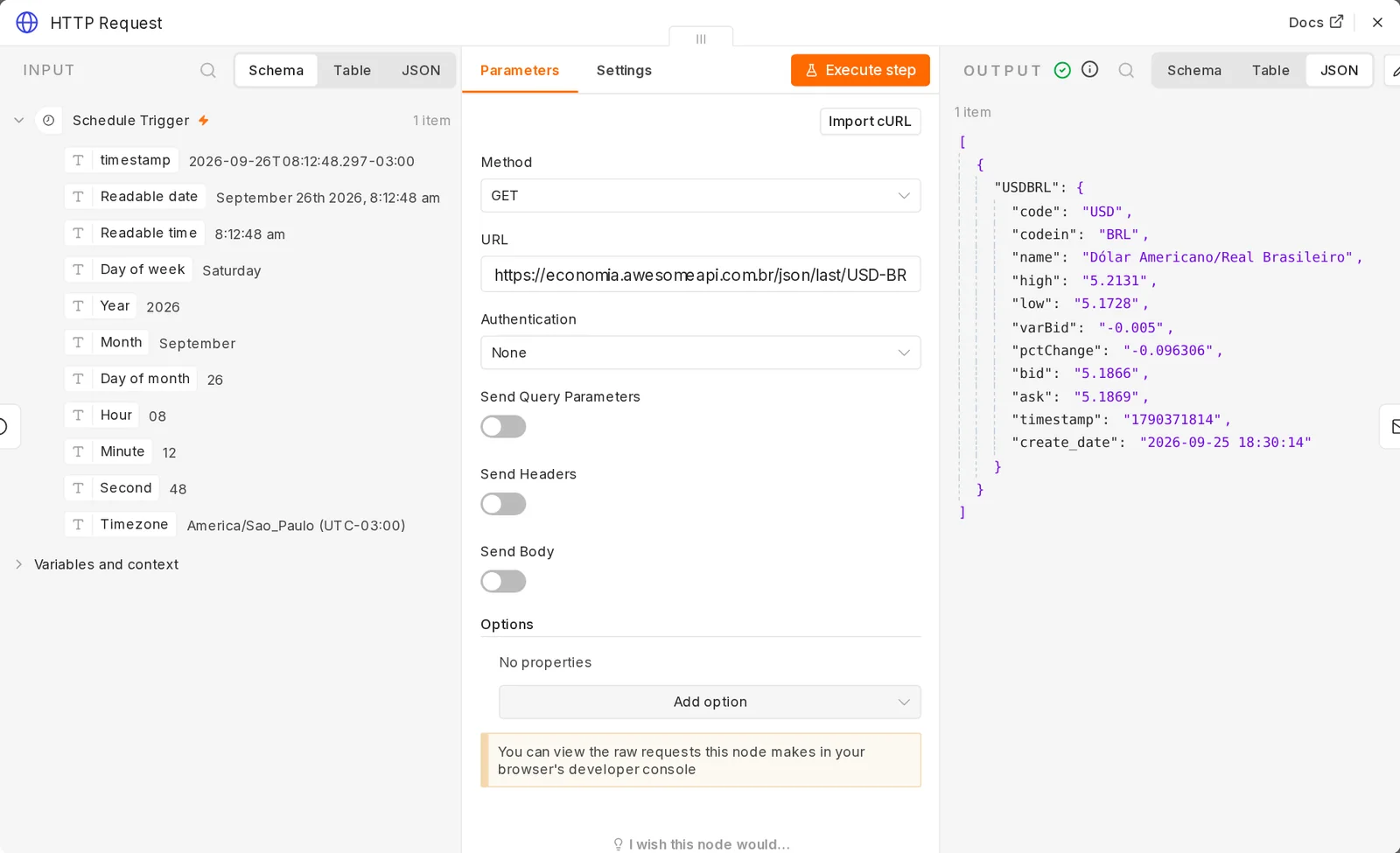Enable the Send Headers switch
This screenshot has width=1400, height=853.
tap(503, 504)
